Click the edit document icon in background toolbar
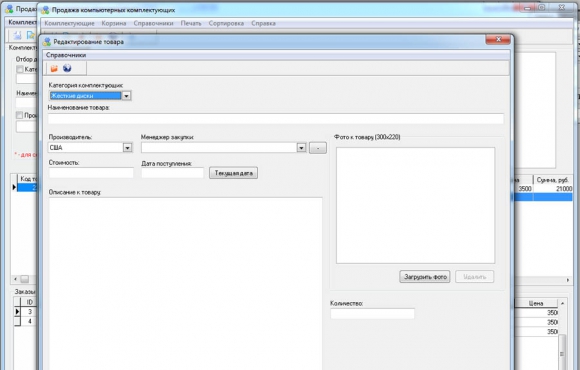This screenshot has width=580, height=370. pos(30,36)
